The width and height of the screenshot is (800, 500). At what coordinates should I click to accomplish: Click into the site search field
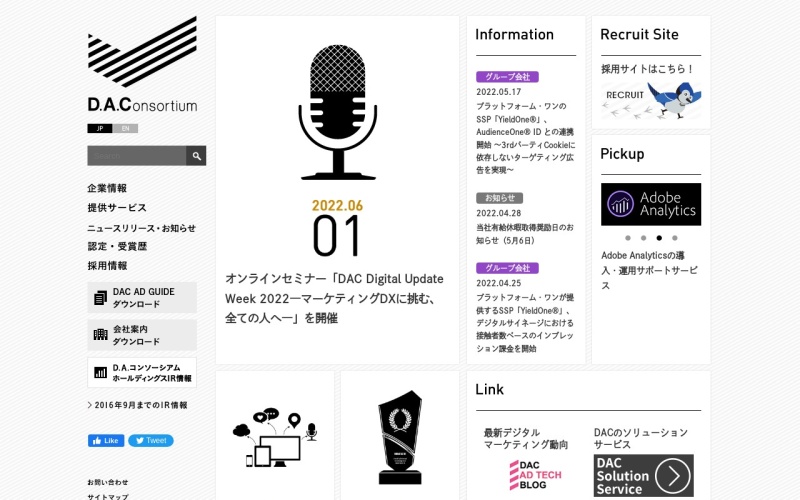[x=136, y=155]
